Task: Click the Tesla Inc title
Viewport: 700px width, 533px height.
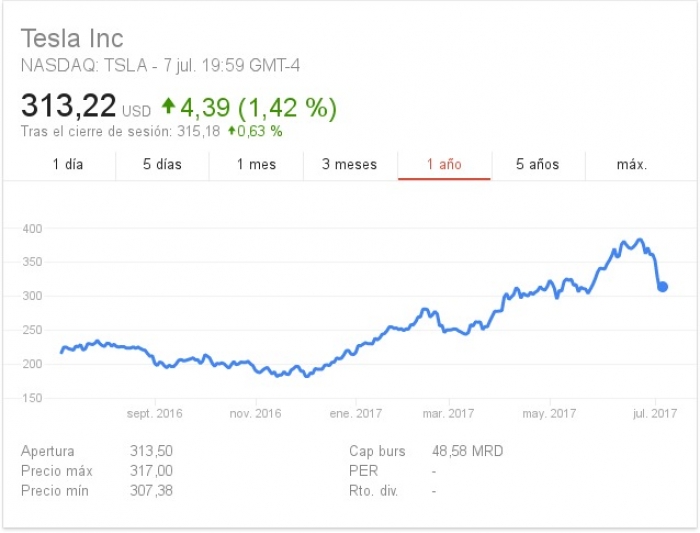Action: pyautogui.click(x=72, y=39)
